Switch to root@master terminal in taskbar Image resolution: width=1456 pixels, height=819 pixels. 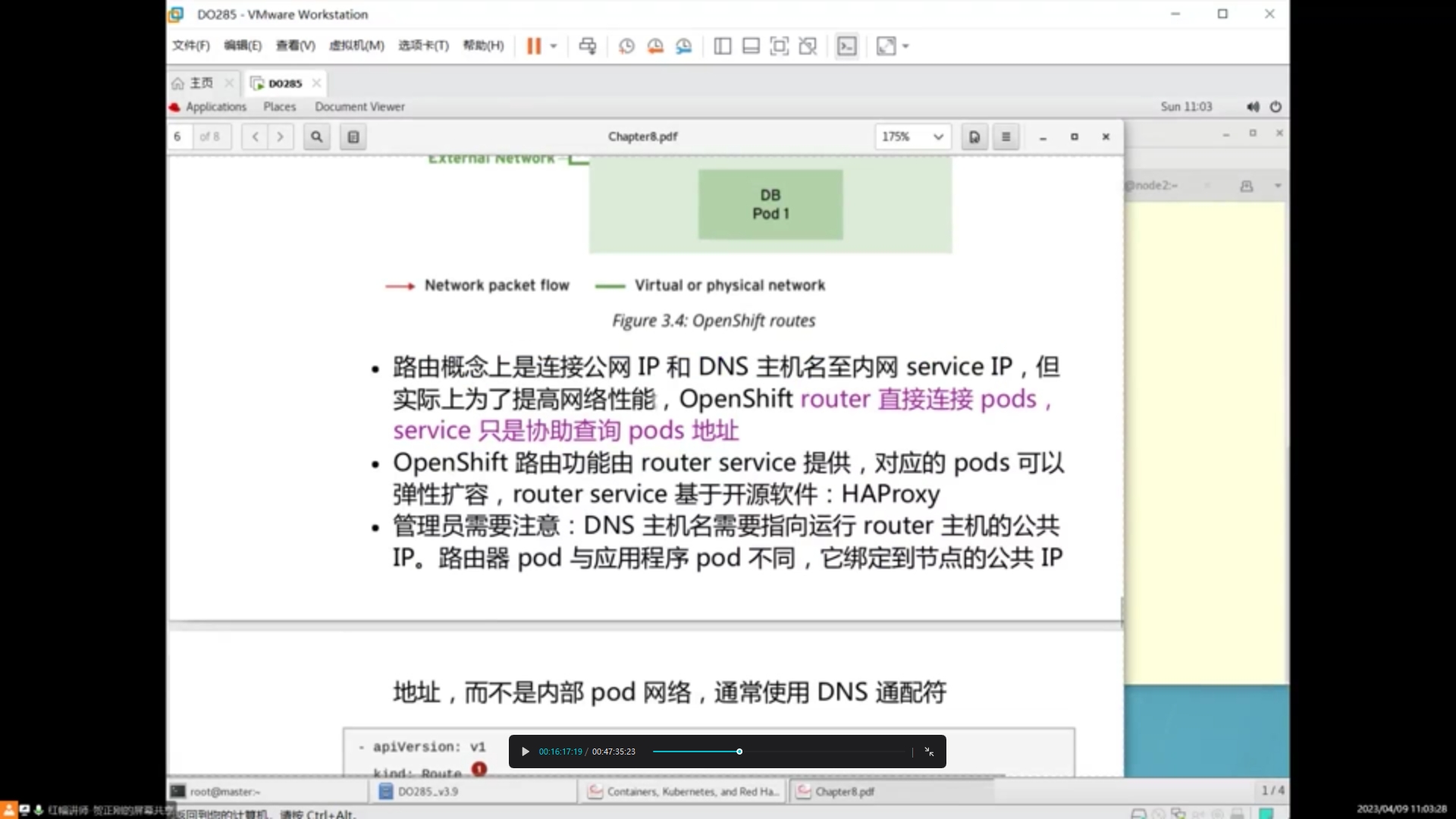click(269, 791)
